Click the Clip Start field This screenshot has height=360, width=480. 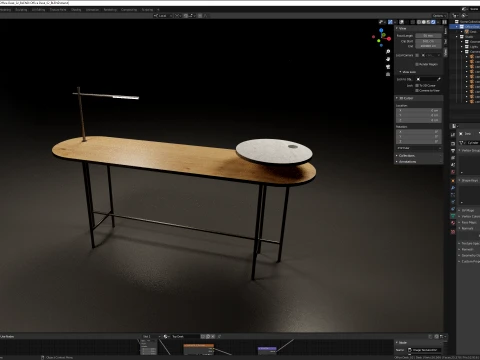pos(428,41)
